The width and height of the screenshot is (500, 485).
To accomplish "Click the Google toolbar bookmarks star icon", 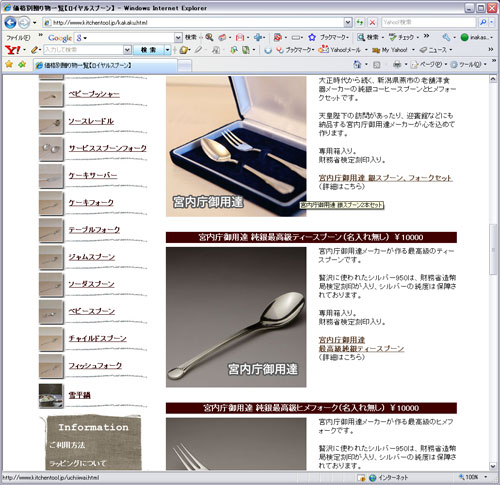I will pos(312,37).
